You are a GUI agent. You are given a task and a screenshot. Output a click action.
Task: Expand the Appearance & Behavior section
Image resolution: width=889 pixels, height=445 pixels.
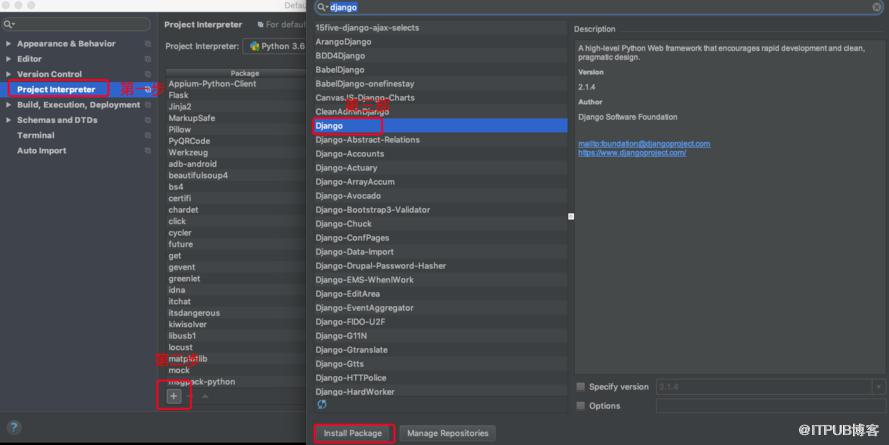tap(8, 44)
